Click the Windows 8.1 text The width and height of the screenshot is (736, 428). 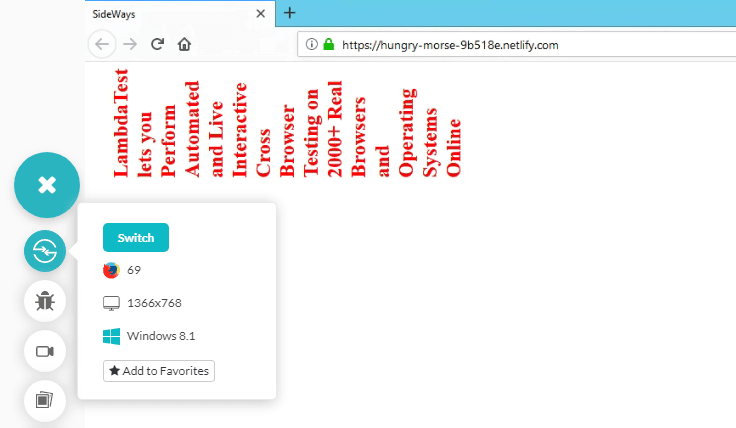[x=161, y=336]
